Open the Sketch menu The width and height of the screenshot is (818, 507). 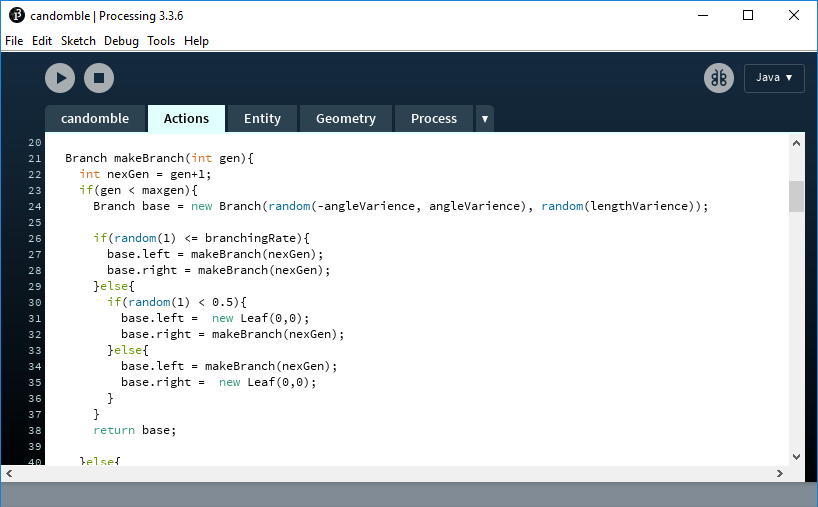pos(78,41)
